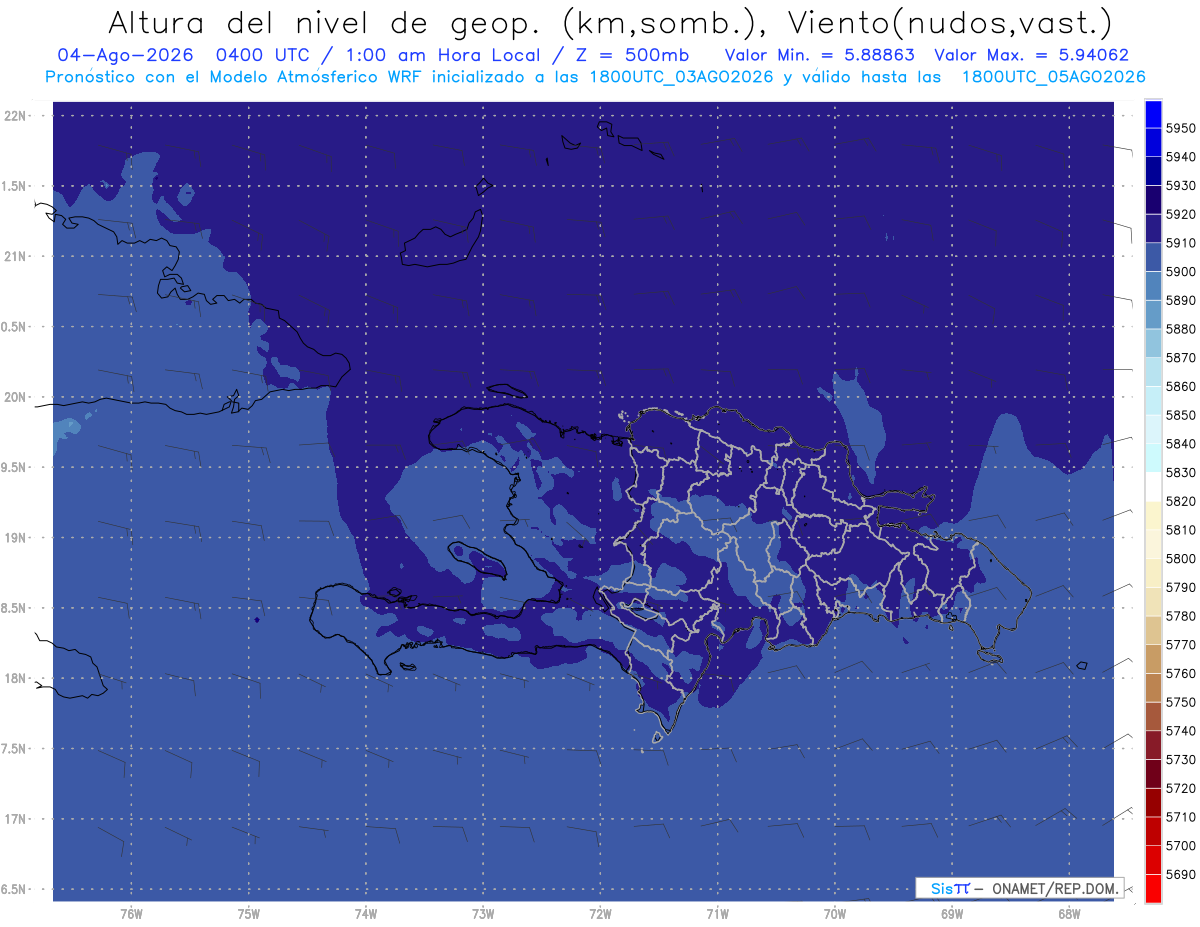Click the brown swatch between 5750 and 5760
The image size is (1200, 927).
[1153, 688]
